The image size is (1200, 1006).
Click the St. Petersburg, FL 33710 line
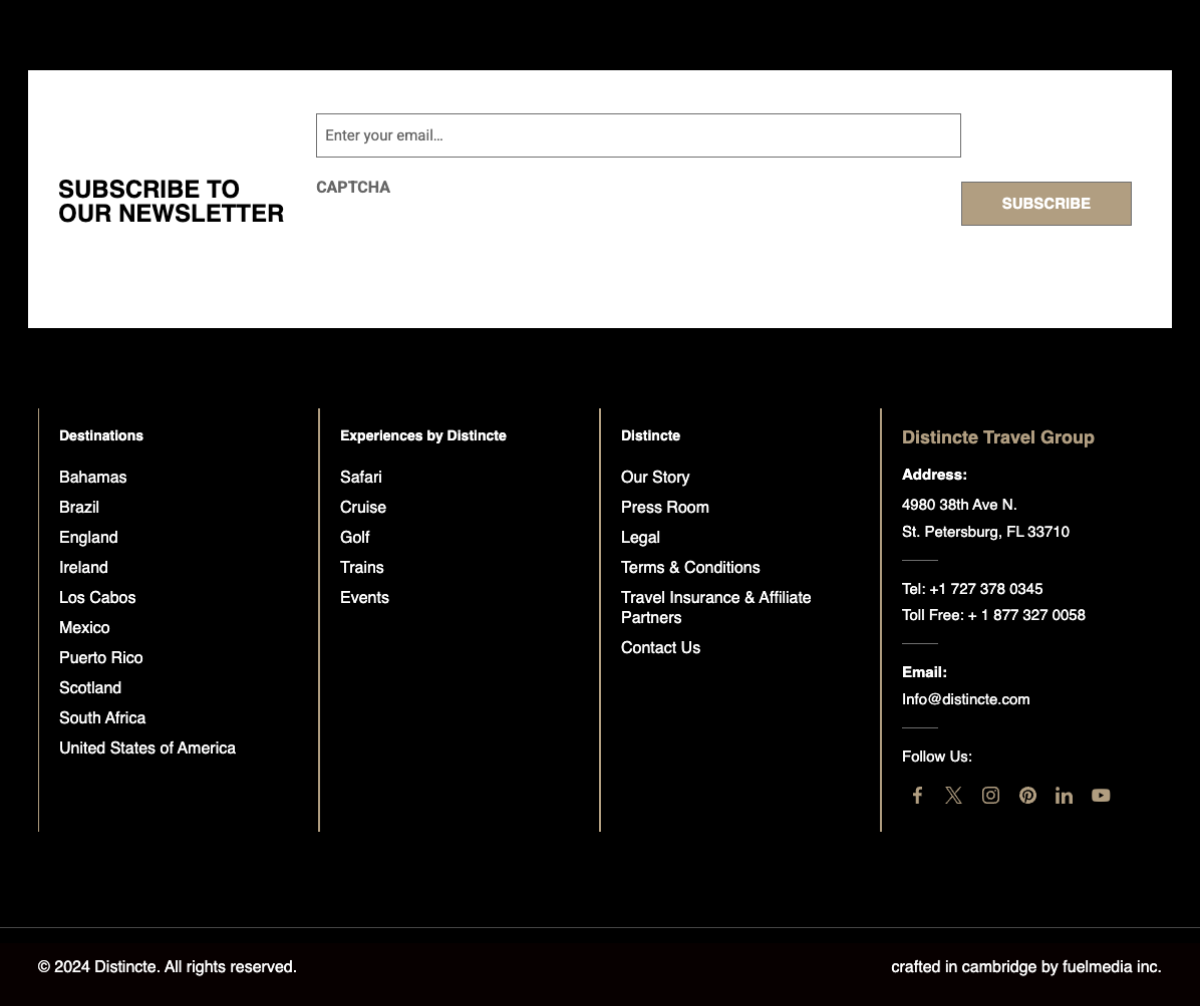tap(985, 532)
